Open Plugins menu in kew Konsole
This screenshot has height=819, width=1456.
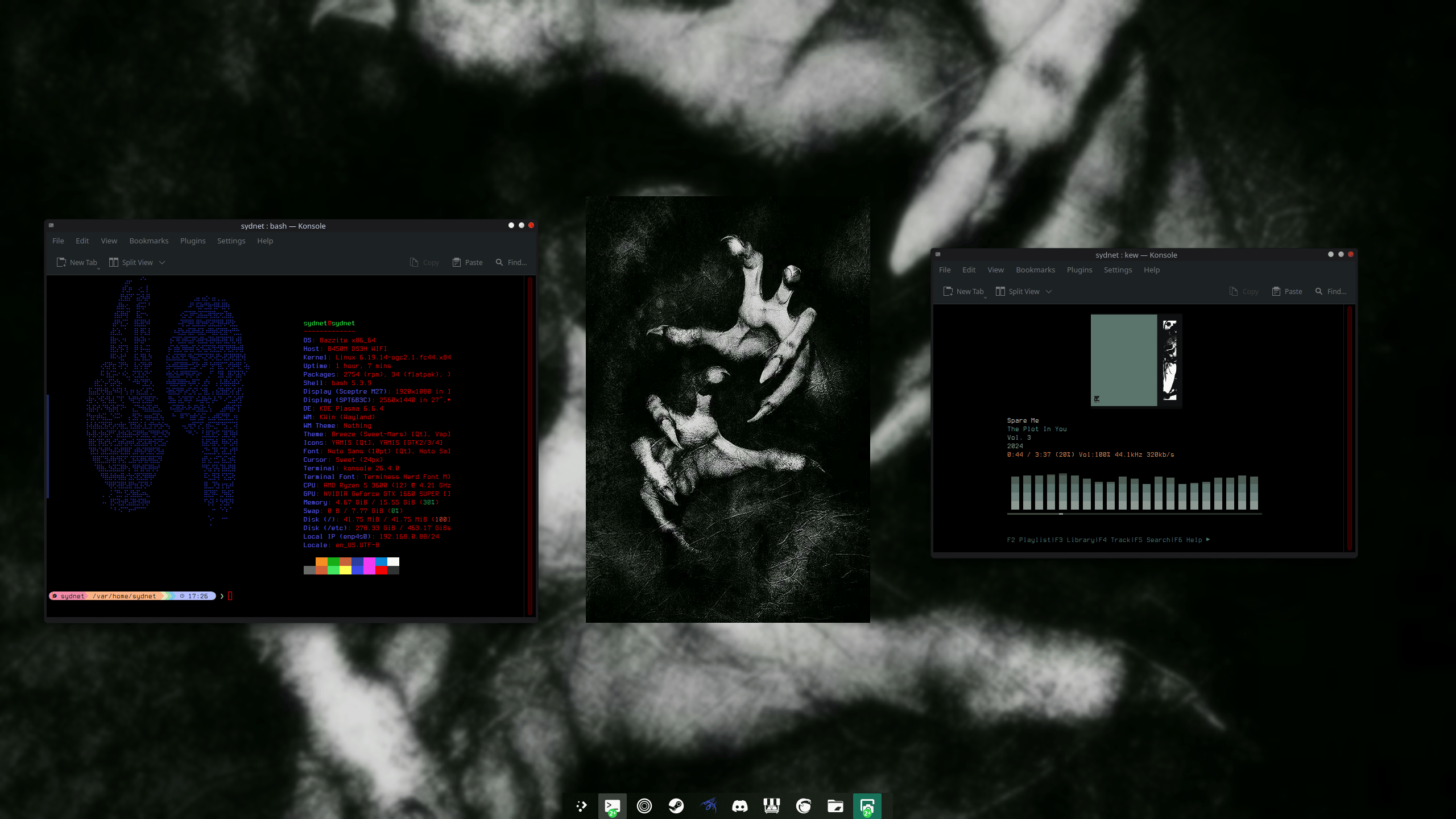[1079, 270]
